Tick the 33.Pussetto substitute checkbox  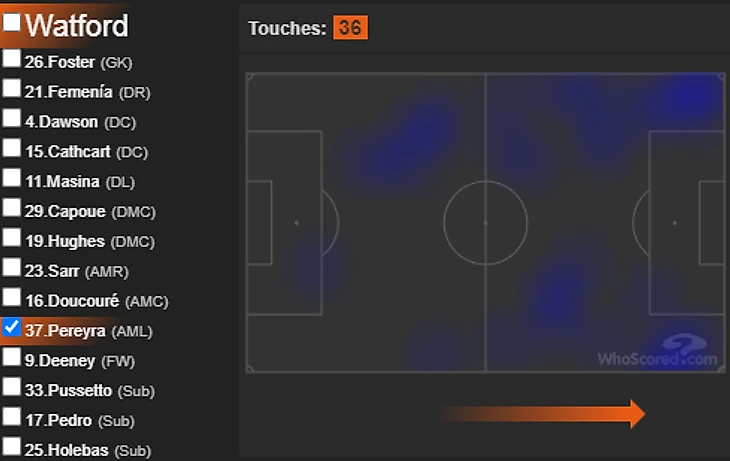[x=11, y=387]
